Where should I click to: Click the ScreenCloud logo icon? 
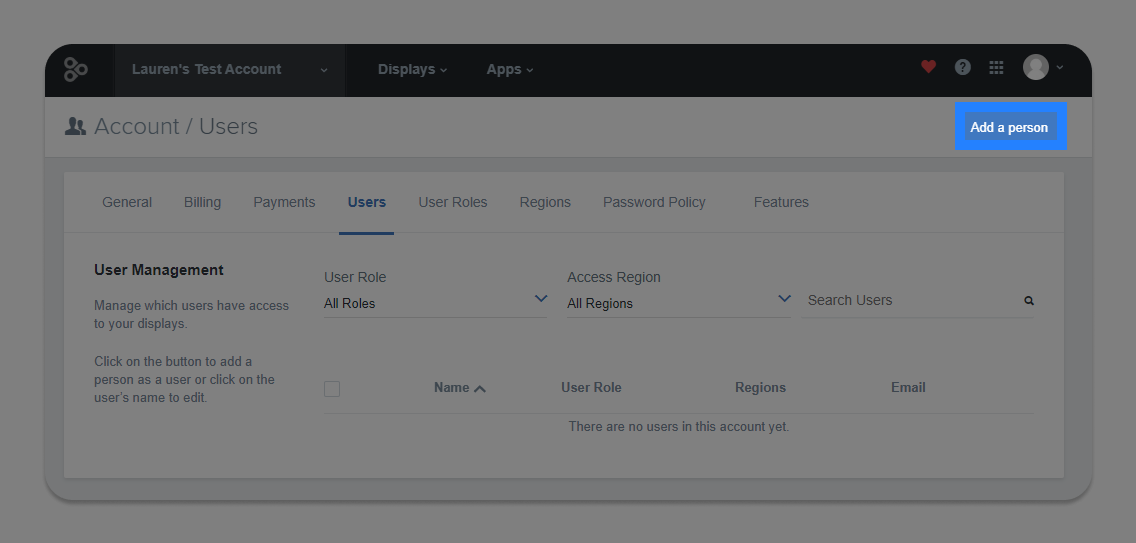pyautogui.click(x=76, y=70)
